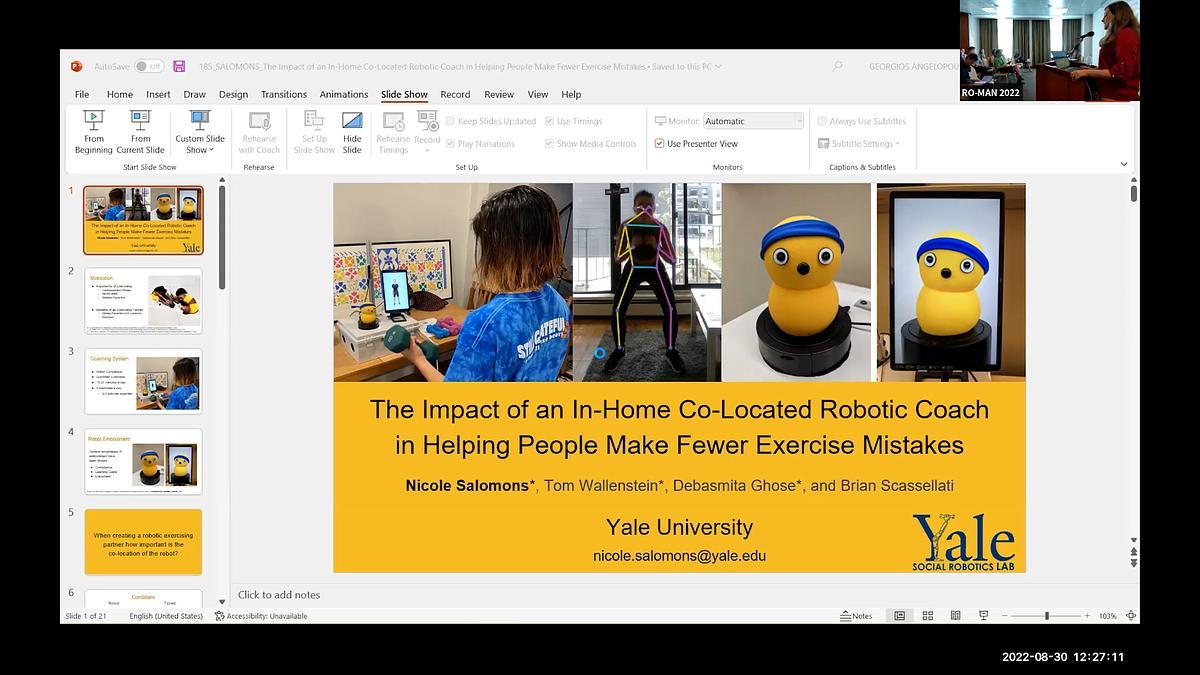
Task: Click the Notes button in status bar
Action: pos(856,616)
